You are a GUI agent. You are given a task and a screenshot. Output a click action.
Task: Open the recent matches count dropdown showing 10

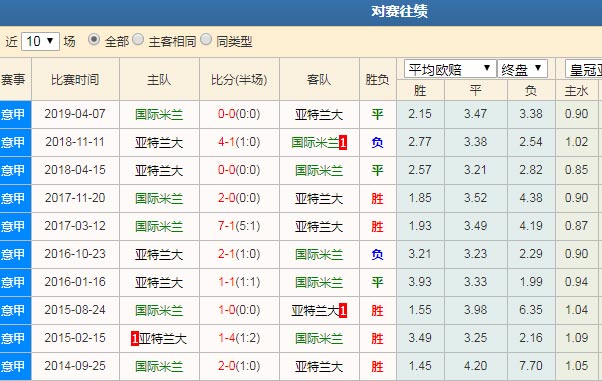(40, 41)
